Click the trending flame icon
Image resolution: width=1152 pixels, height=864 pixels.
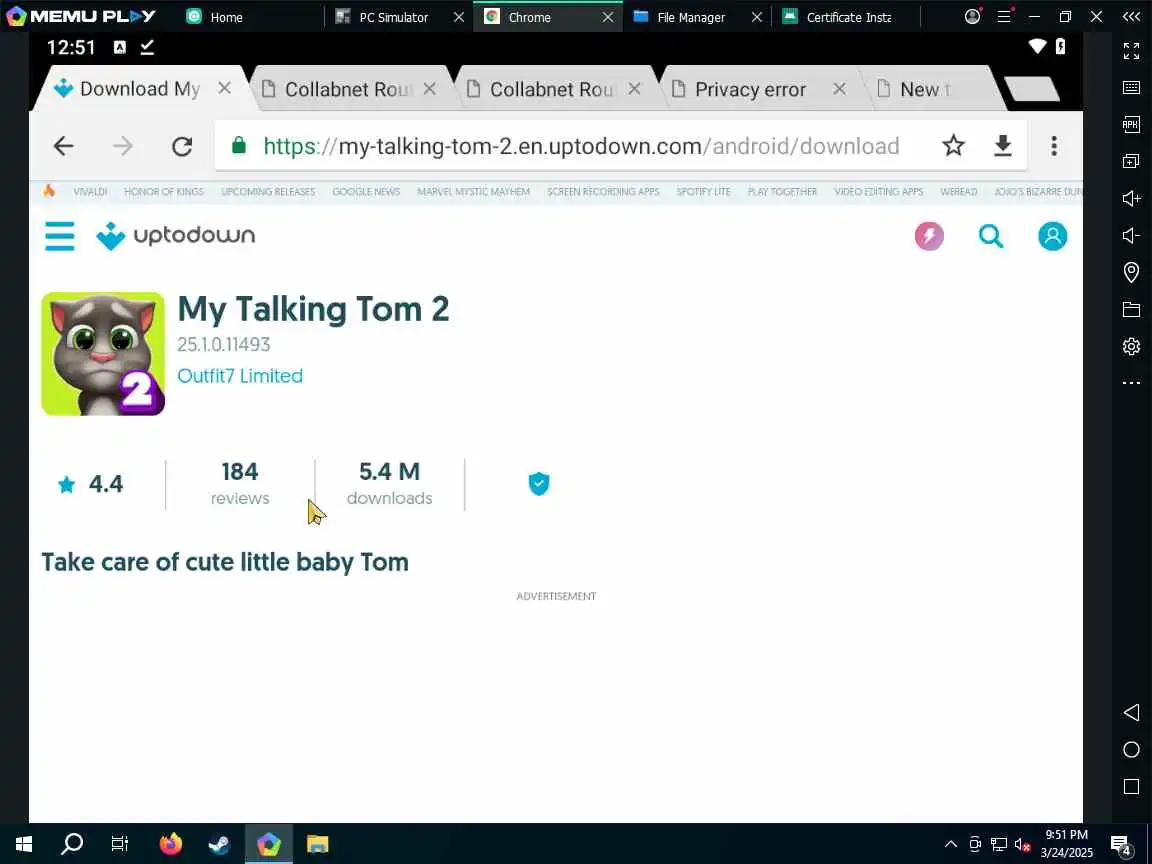coord(48,191)
